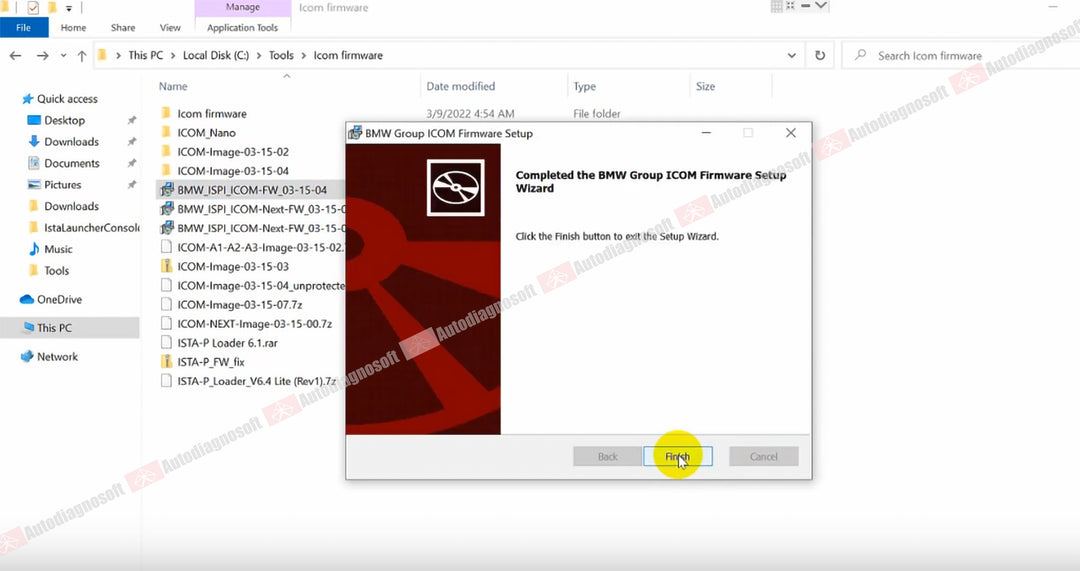Click the Properties checkmark in quick toolbar
This screenshot has width=1080, height=571.
point(33,8)
